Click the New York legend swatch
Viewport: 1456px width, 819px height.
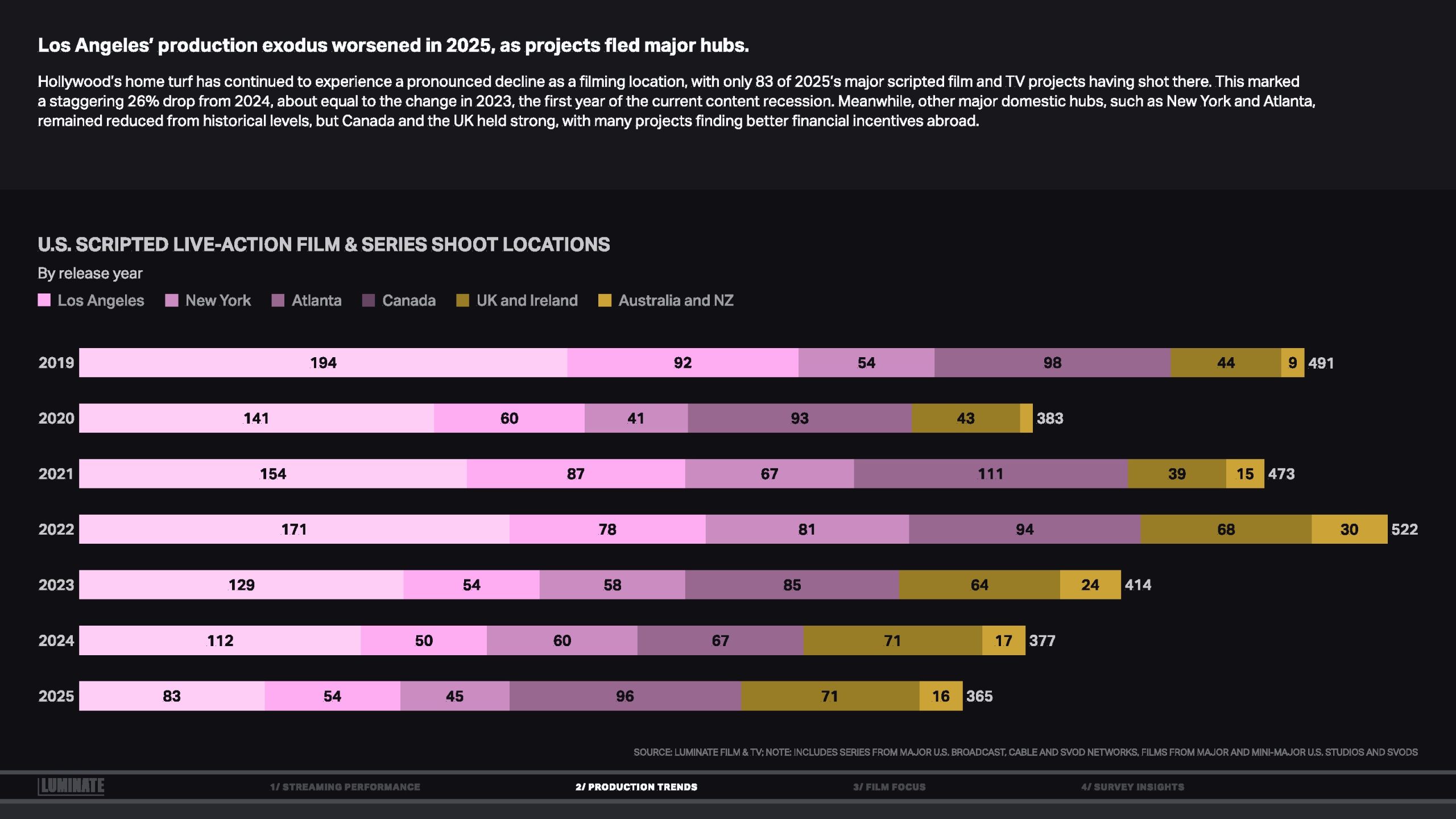[172, 300]
